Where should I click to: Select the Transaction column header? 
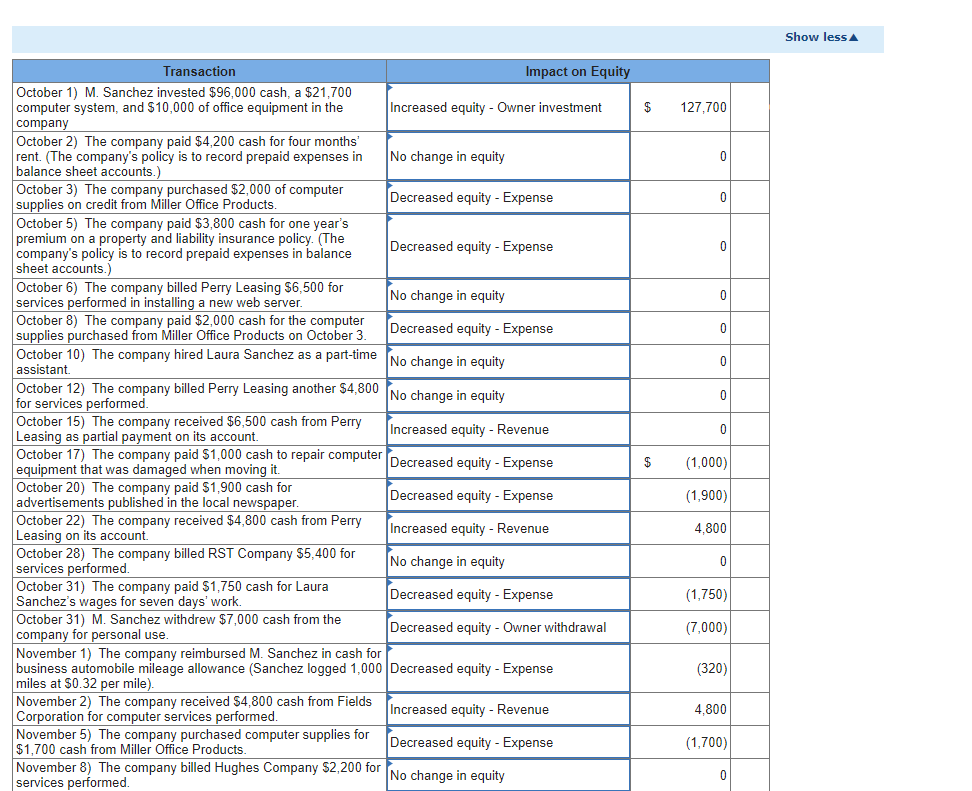pos(198,71)
